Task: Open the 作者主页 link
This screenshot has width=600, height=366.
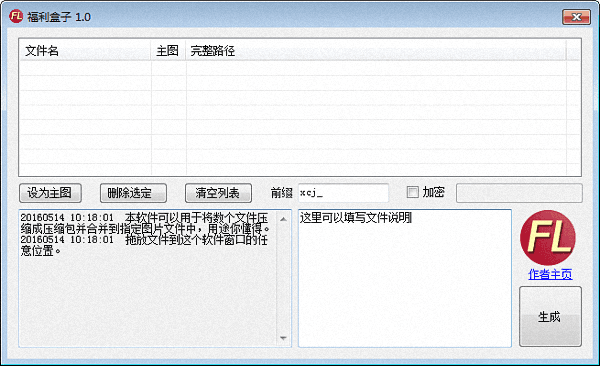Action: [x=550, y=274]
